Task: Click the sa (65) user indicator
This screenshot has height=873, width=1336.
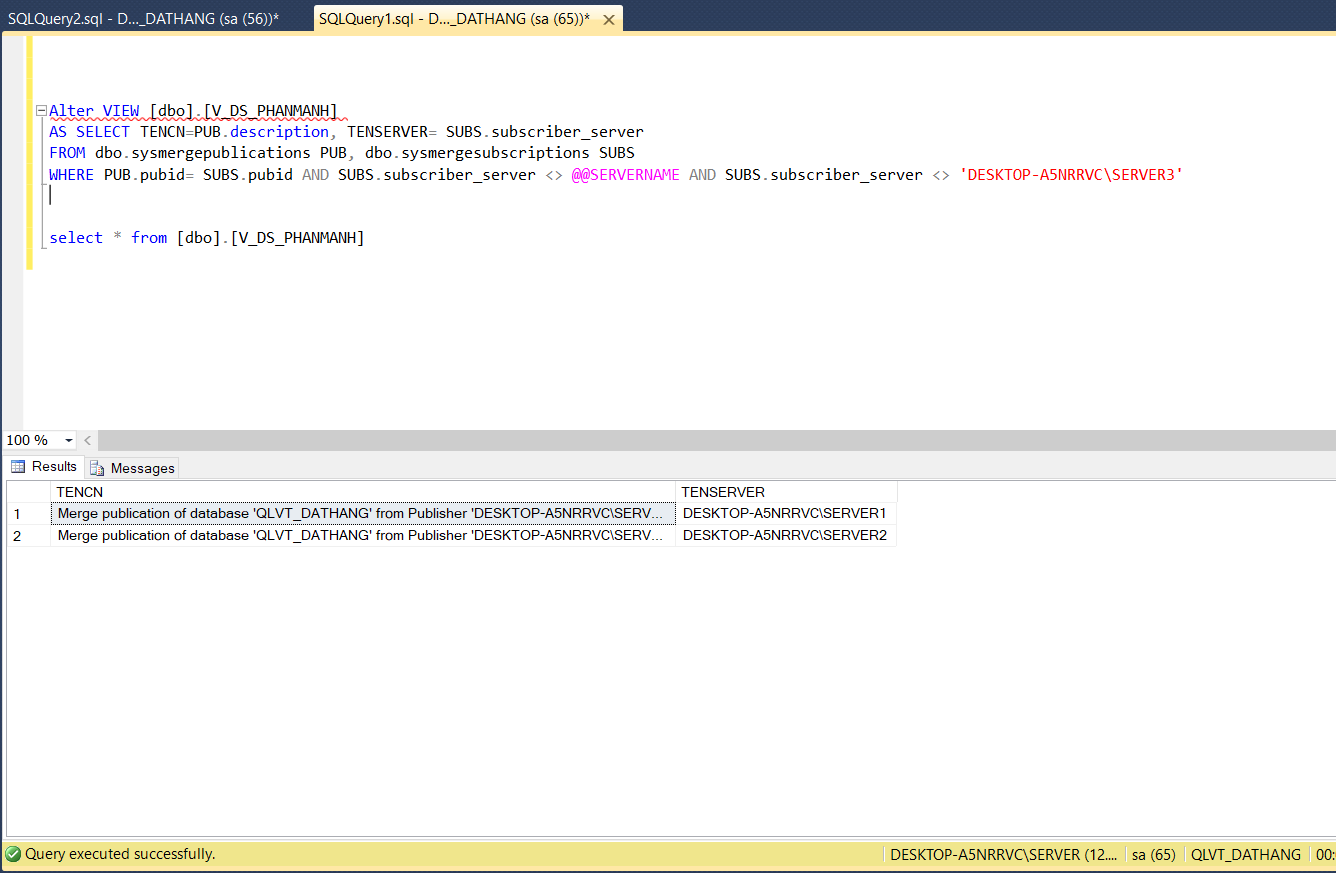Action: [1153, 854]
